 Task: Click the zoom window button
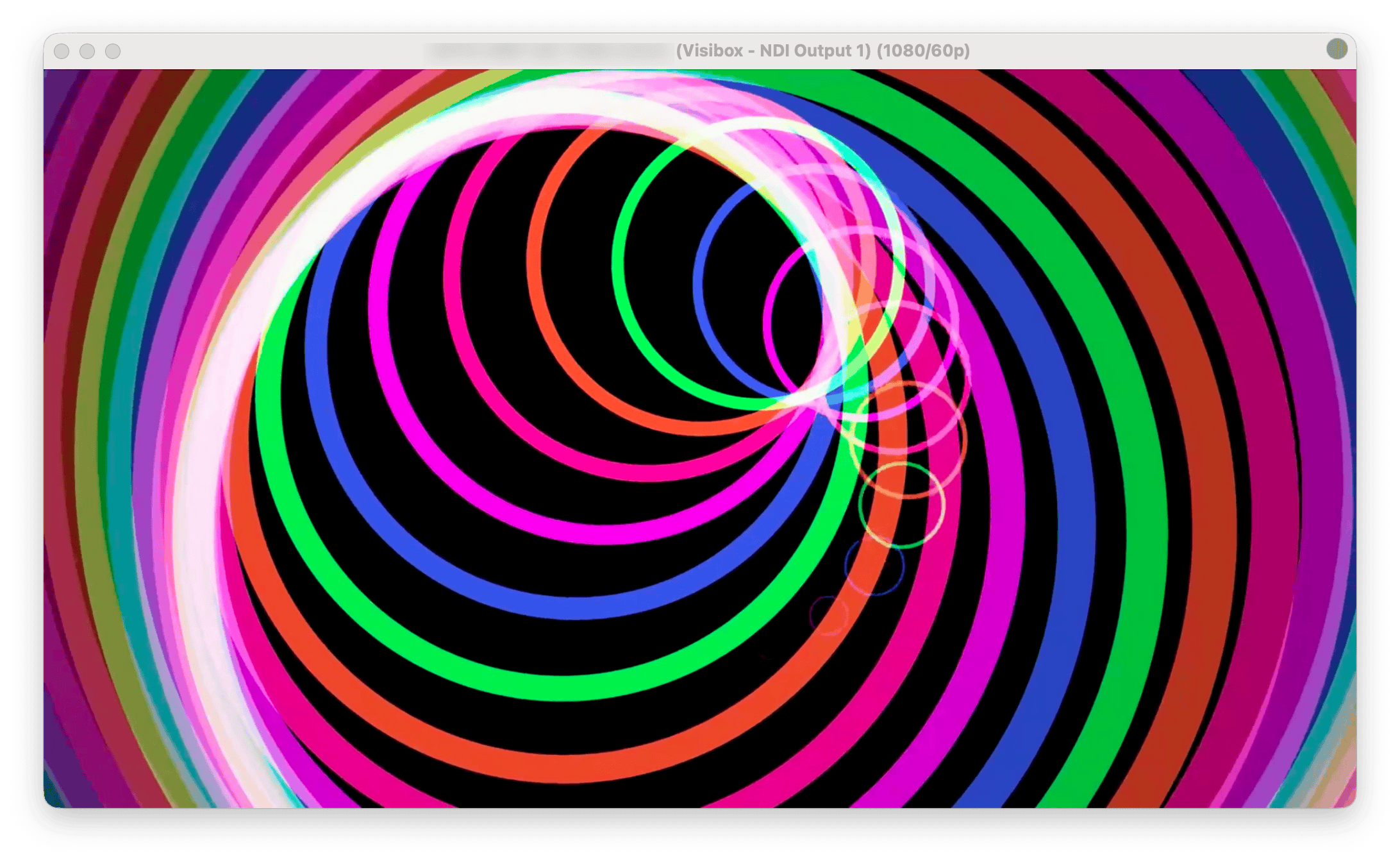(113, 51)
